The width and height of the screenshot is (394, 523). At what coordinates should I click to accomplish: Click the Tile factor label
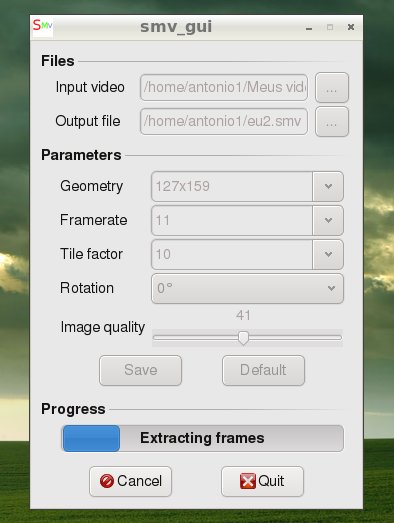click(91, 254)
